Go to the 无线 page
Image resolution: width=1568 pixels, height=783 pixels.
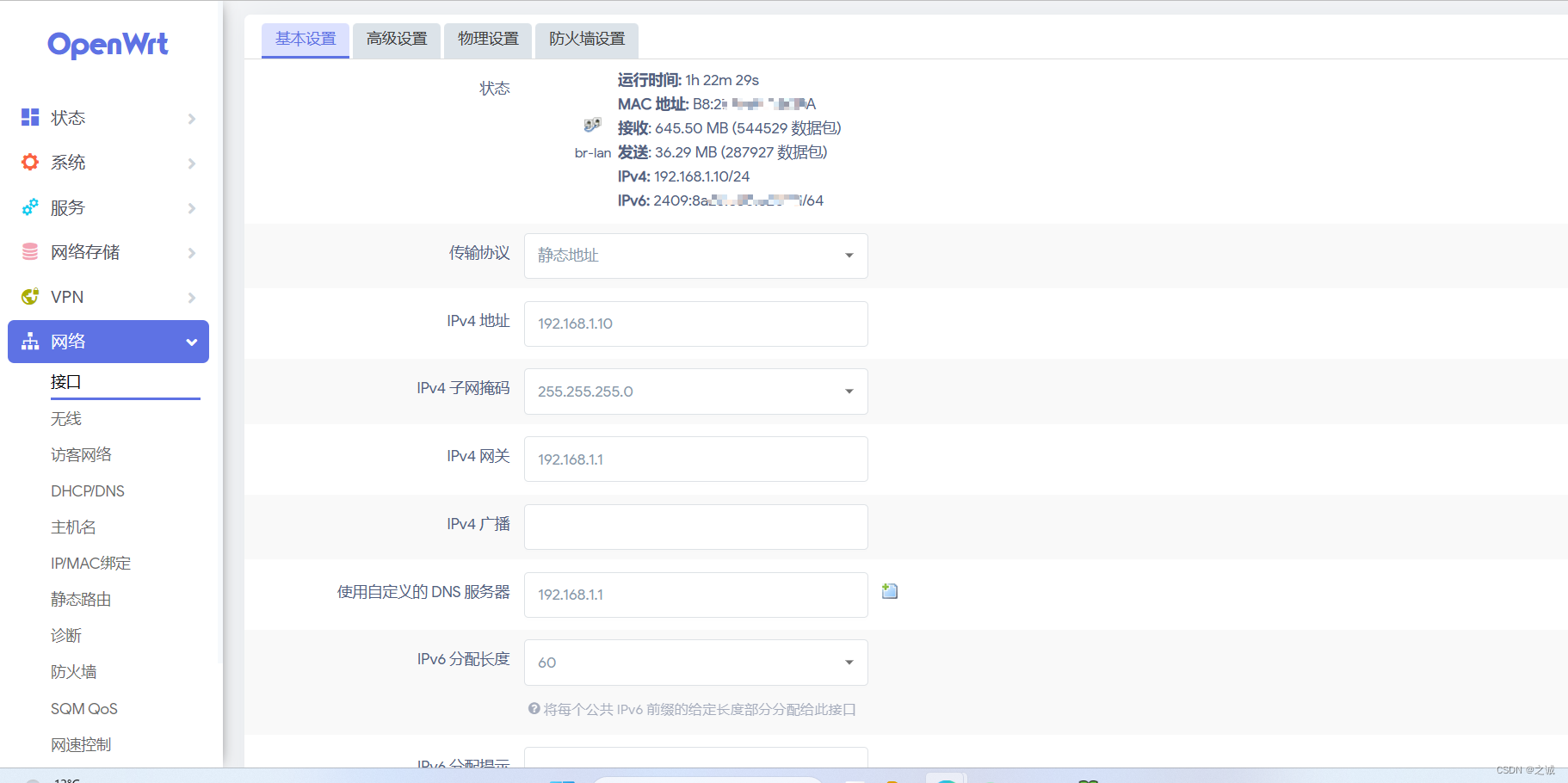pyautogui.click(x=66, y=419)
